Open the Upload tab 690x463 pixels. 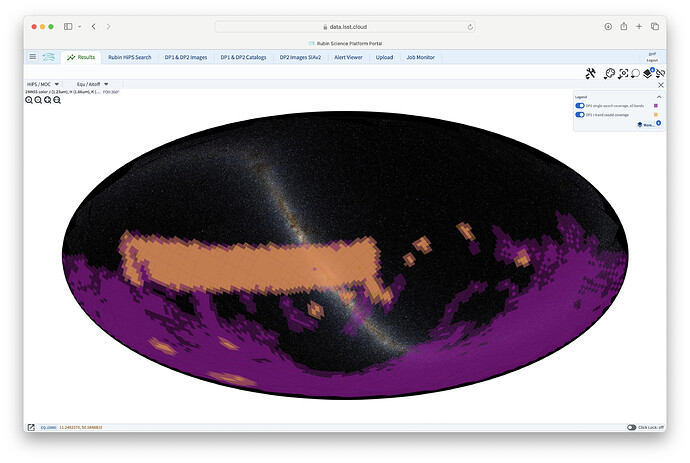(384, 57)
